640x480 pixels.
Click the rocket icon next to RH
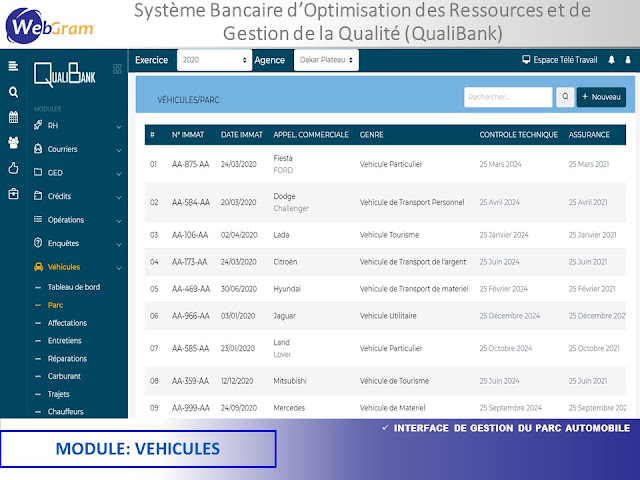pyautogui.click(x=38, y=125)
